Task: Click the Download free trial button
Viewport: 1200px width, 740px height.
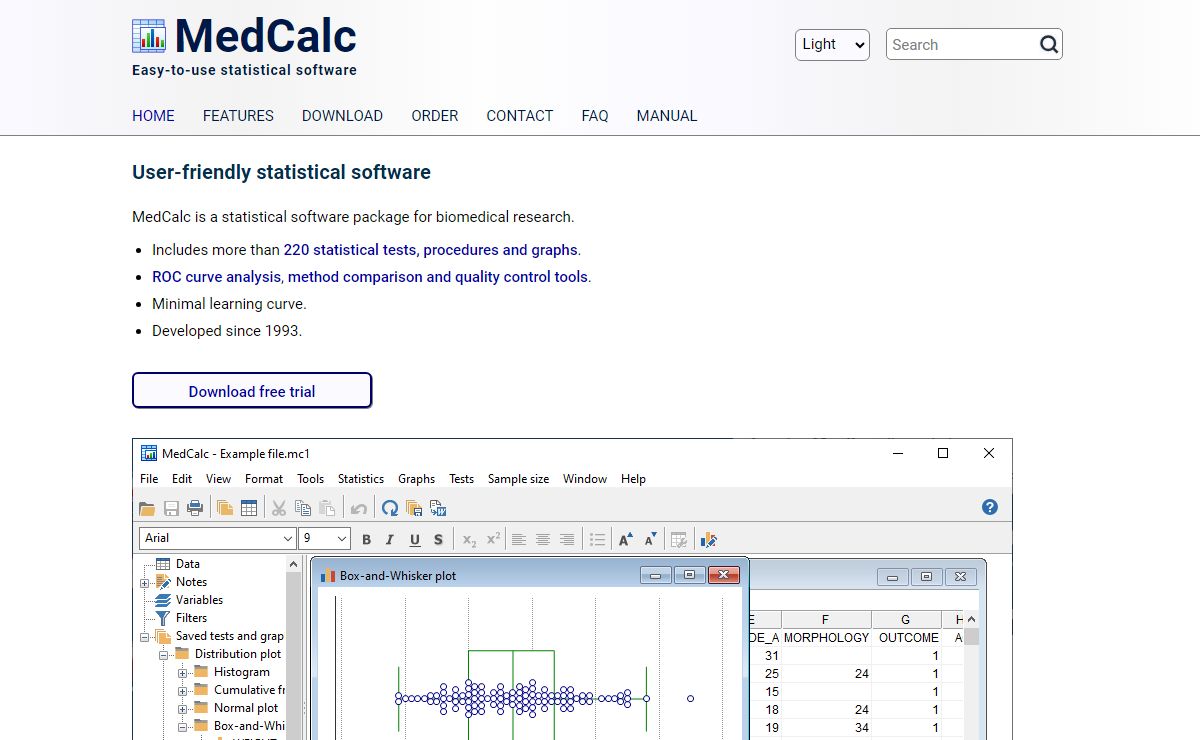Action: (x=252, y=391)
